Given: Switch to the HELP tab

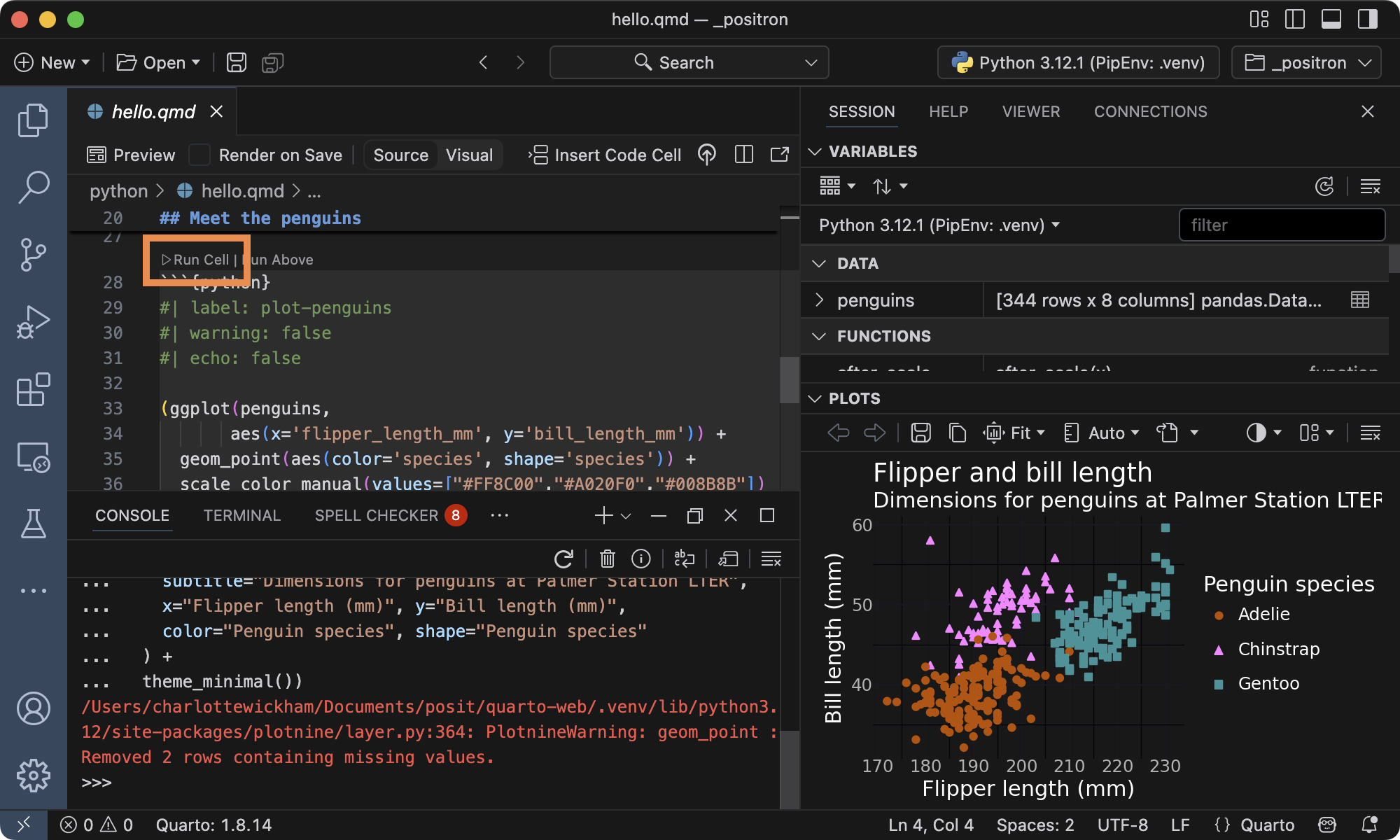Looking at the screenshot, I should point(948,111).
